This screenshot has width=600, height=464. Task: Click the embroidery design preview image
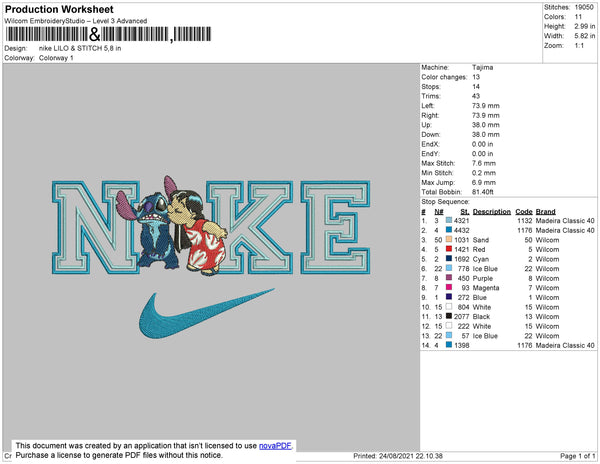[x=211, y=258]
